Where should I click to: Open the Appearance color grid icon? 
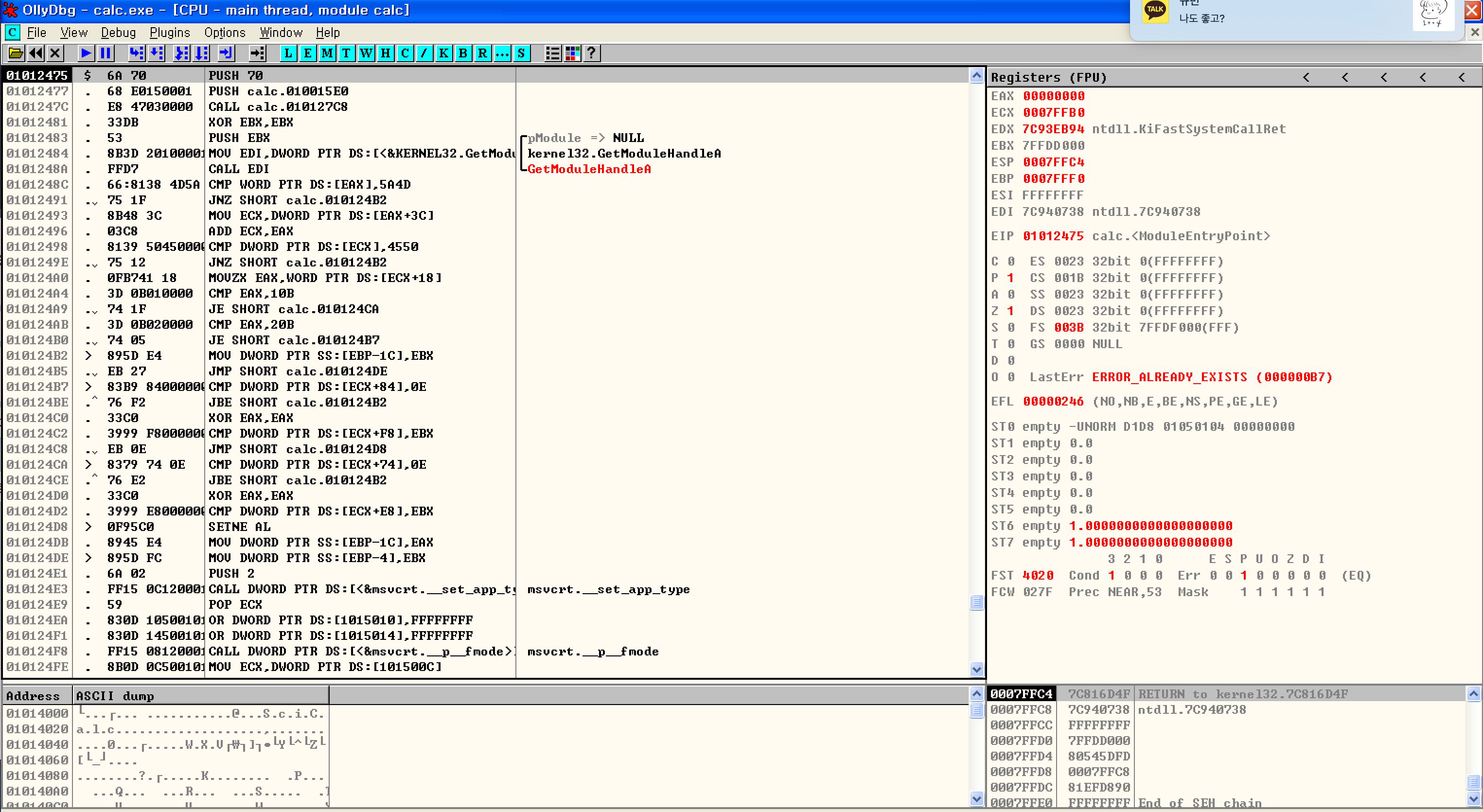click(x=572, y=53)
